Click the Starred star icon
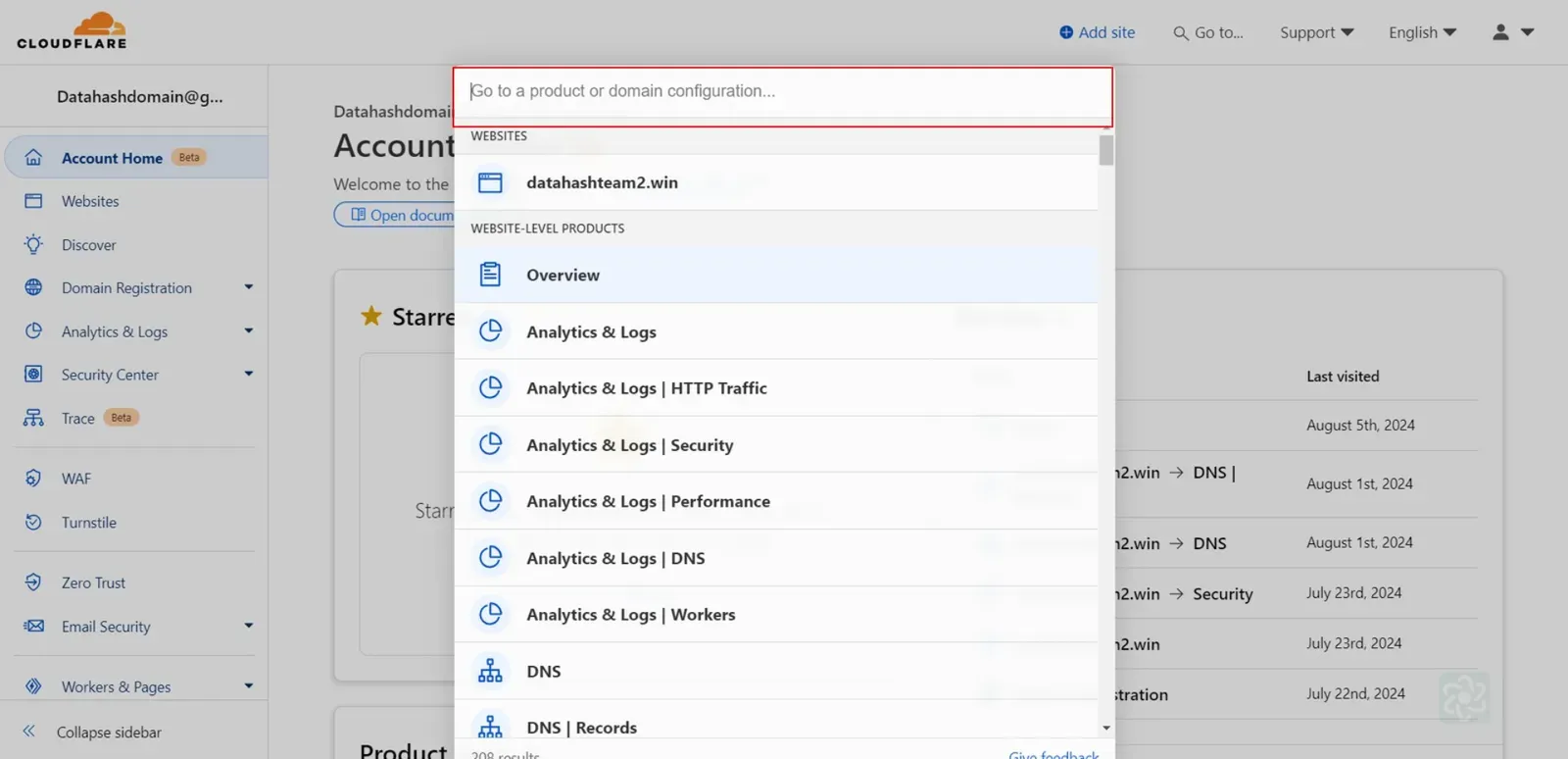 [371, 316]
